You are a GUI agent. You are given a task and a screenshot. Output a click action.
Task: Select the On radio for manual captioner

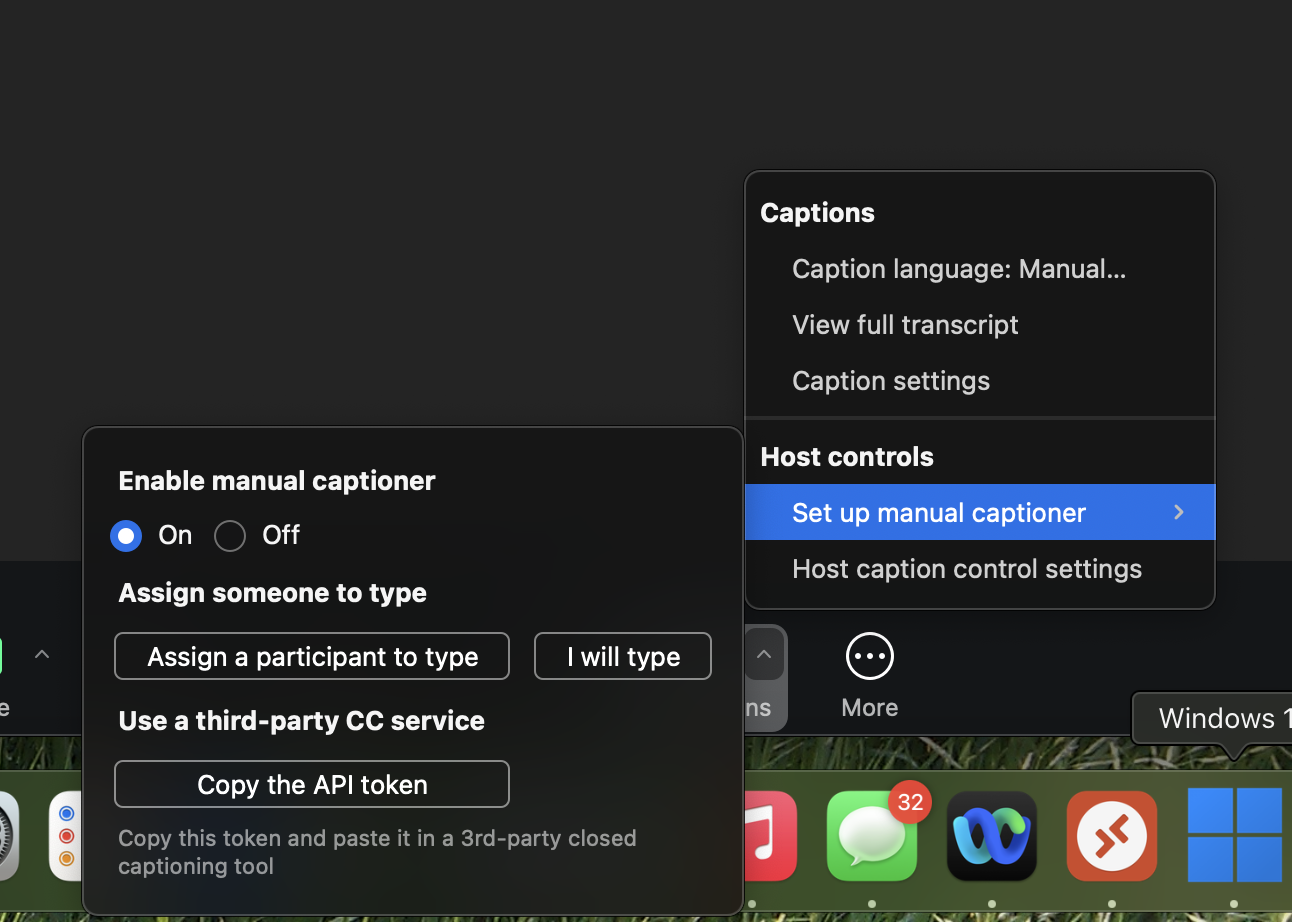(126, 536)
